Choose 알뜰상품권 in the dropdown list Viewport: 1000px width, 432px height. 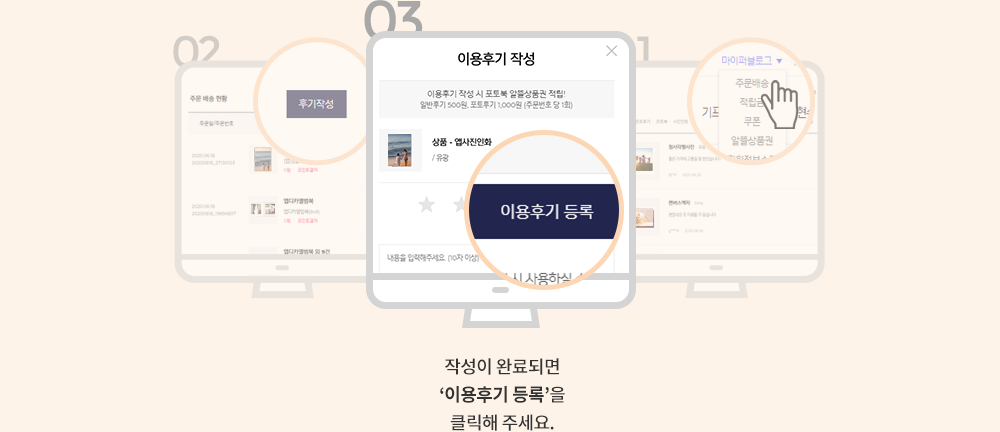752,141
